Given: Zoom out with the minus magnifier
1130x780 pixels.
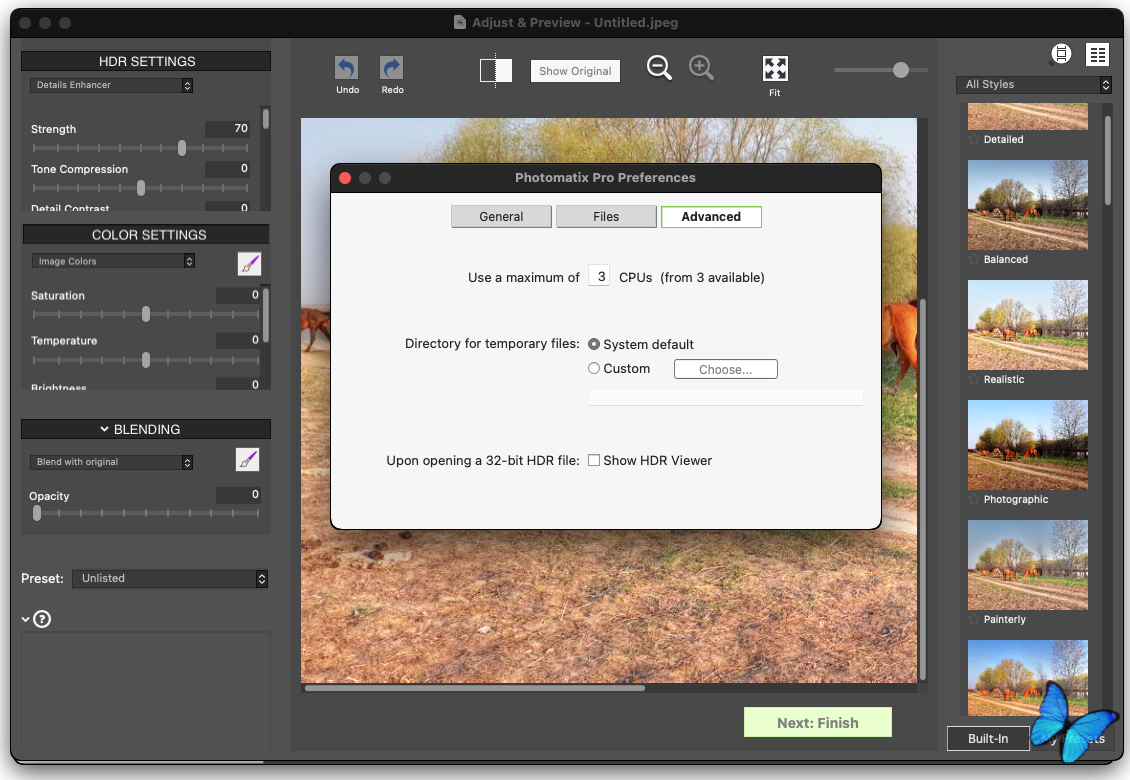Looking at the screenshot, I should pyautogui.click(x=659, y=68).
